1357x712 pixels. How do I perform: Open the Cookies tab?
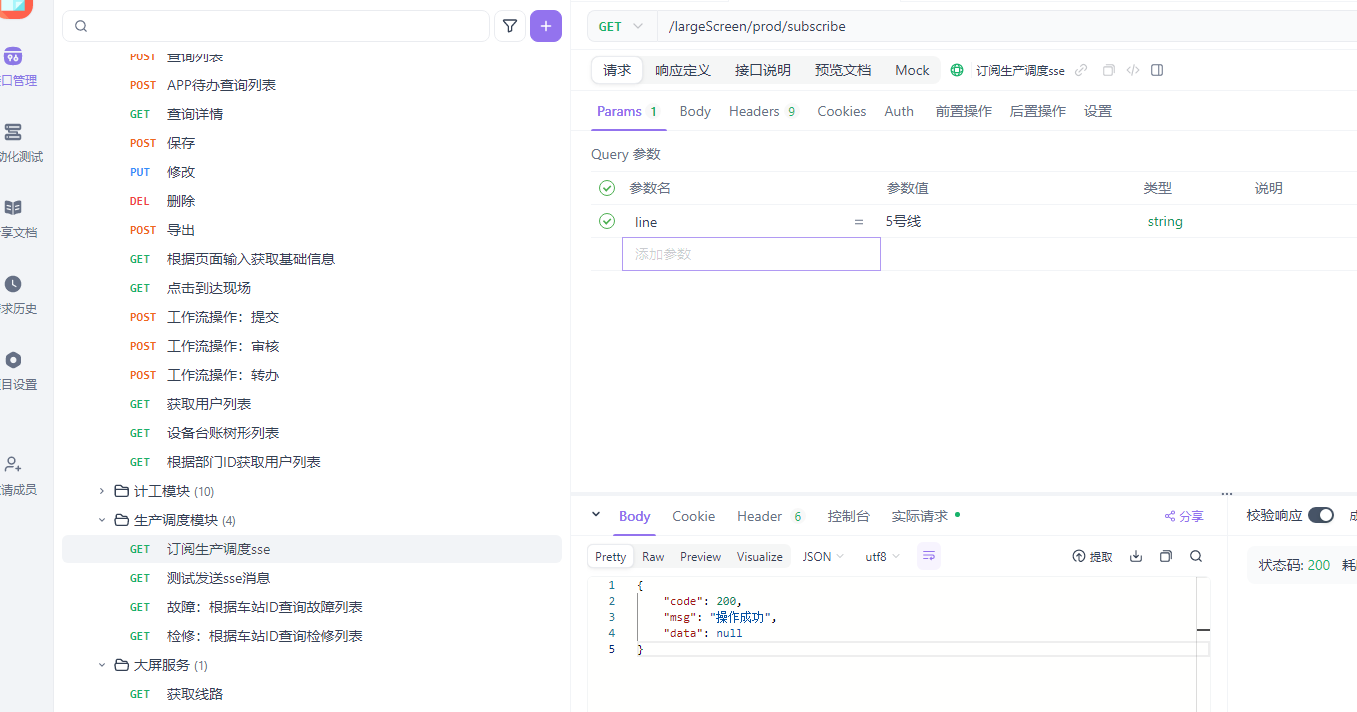[x=842, y=111]
